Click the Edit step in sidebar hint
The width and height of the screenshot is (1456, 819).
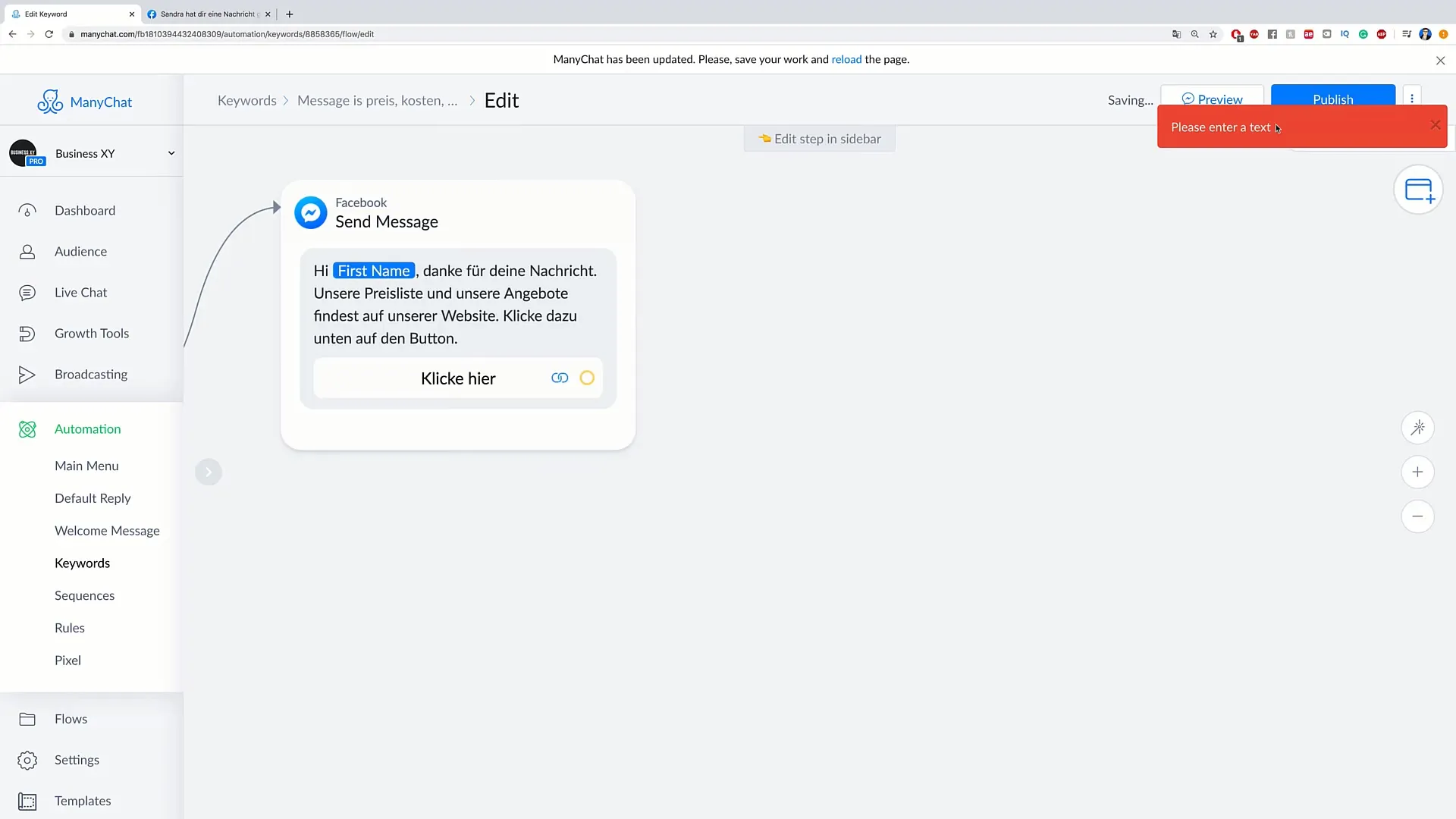[819, 139]
